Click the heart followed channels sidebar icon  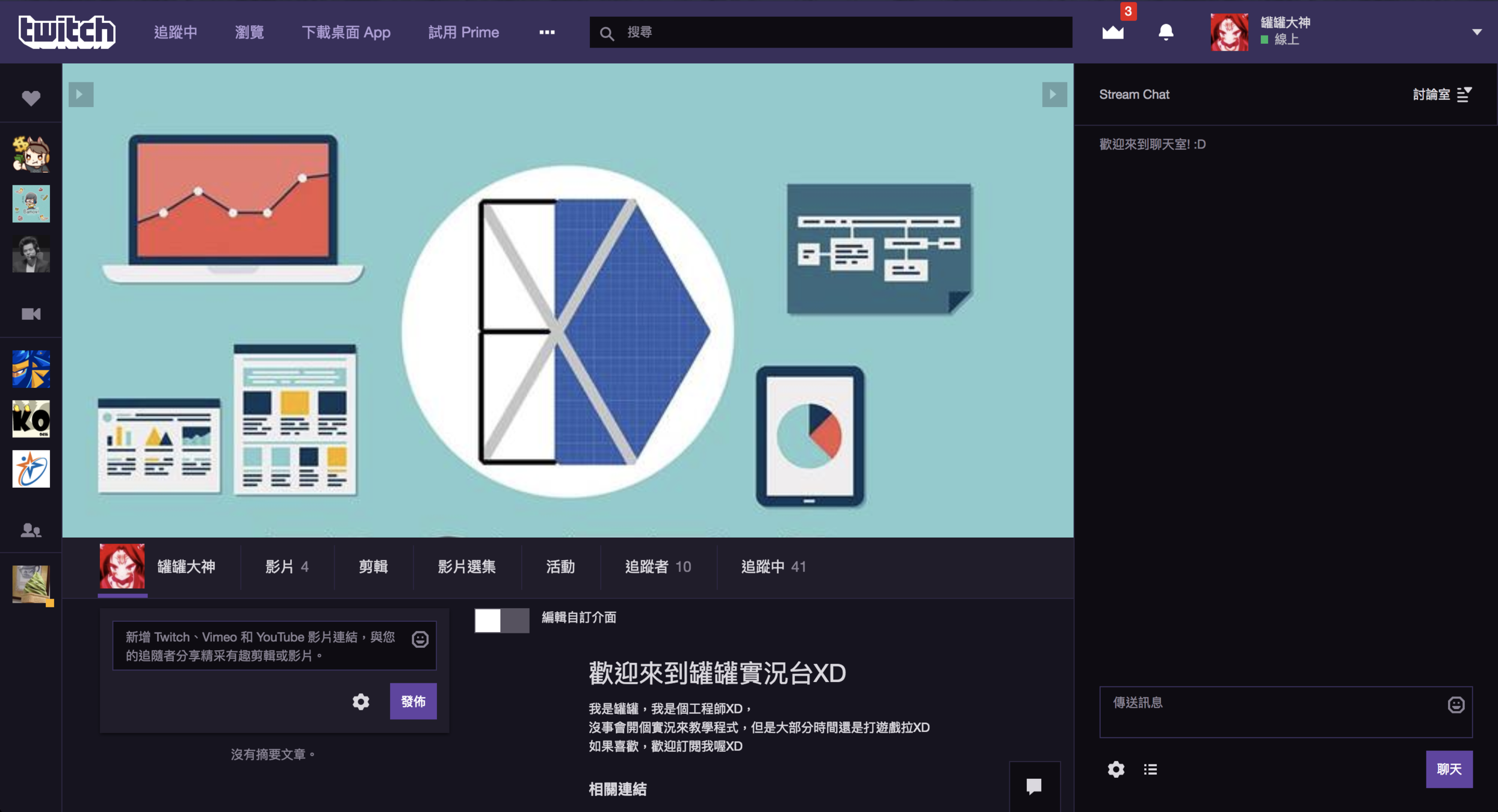31,97
